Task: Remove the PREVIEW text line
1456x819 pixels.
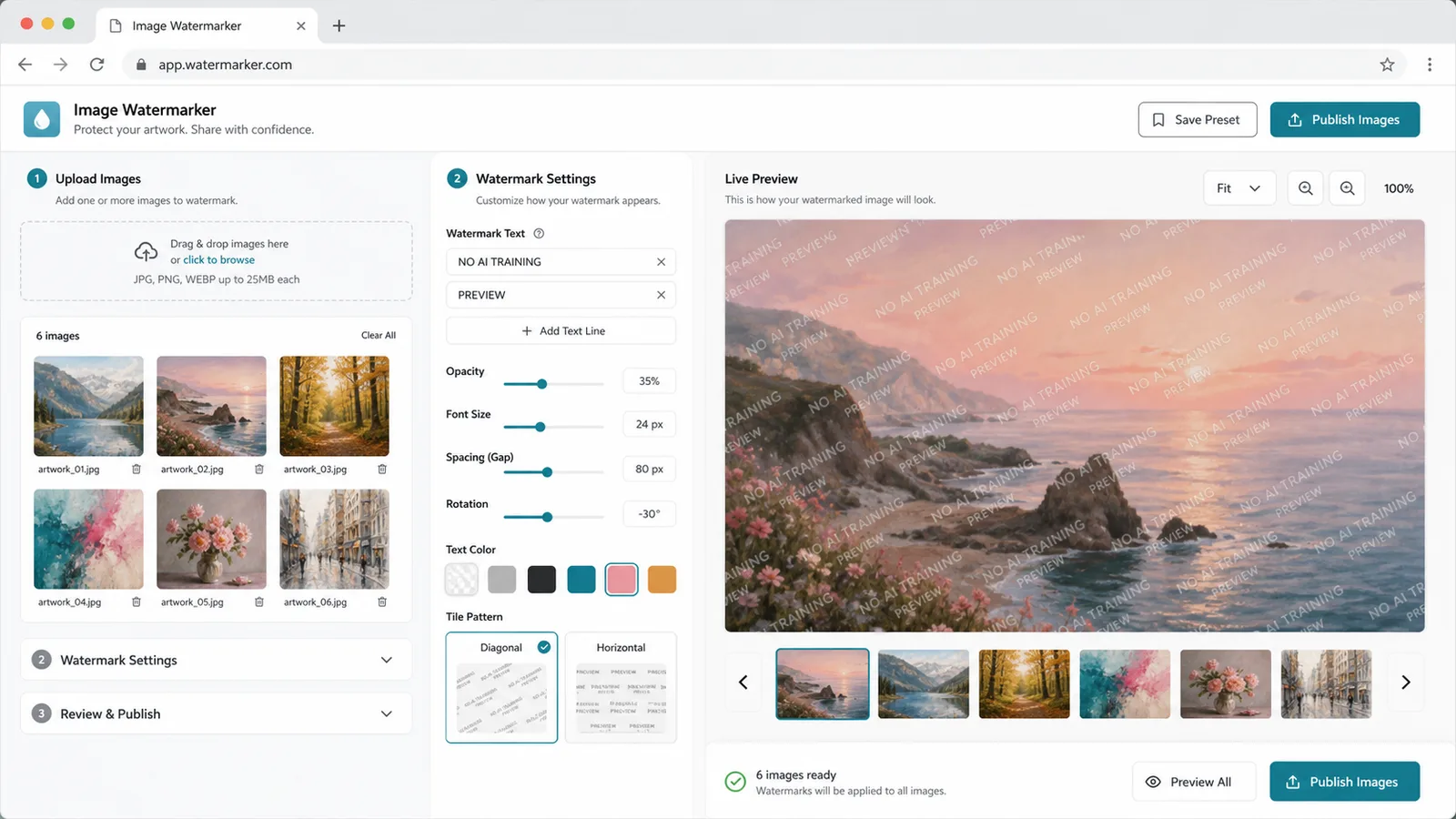Action: (x=661, y=295)
